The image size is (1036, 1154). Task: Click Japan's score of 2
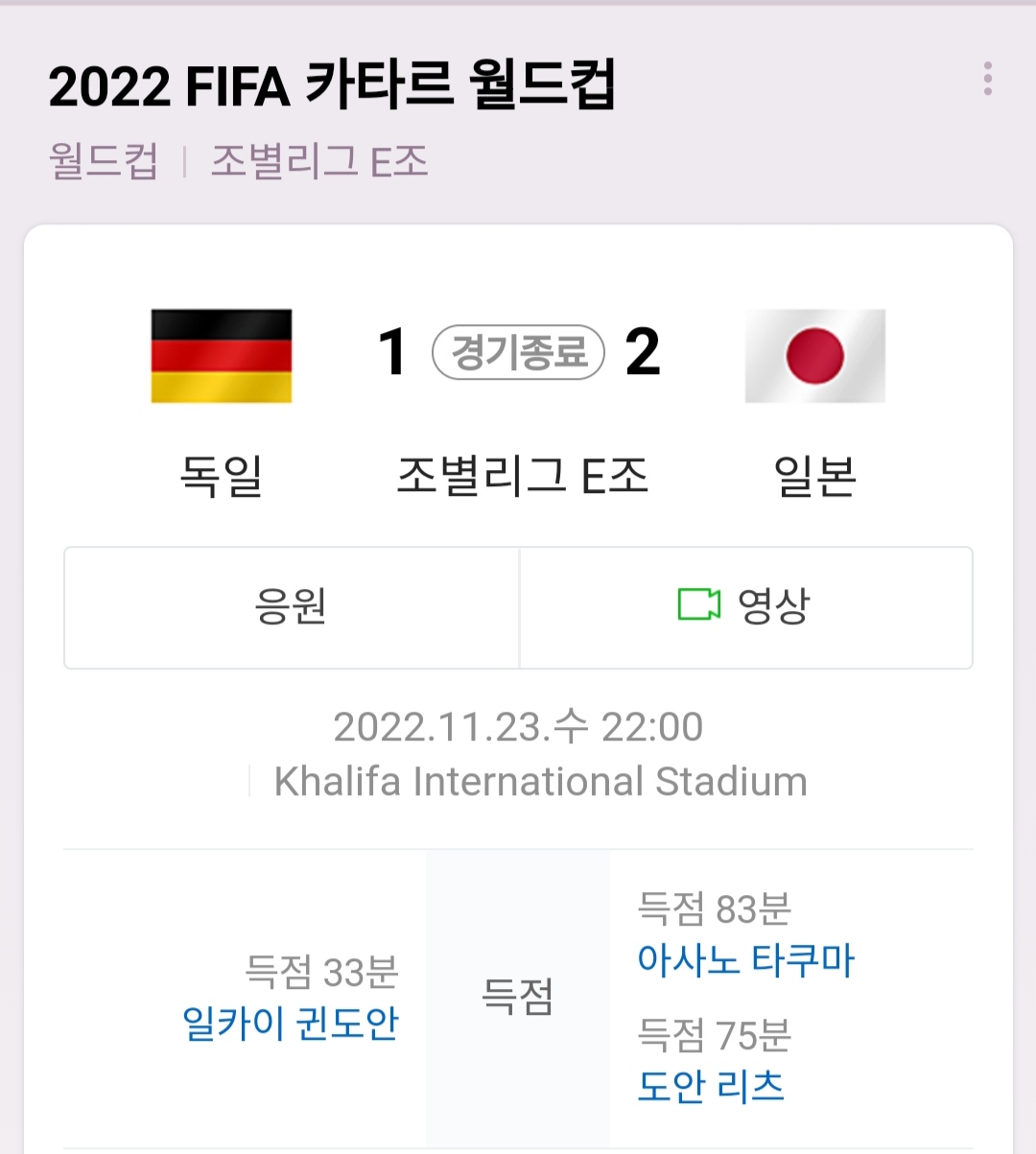643,352
